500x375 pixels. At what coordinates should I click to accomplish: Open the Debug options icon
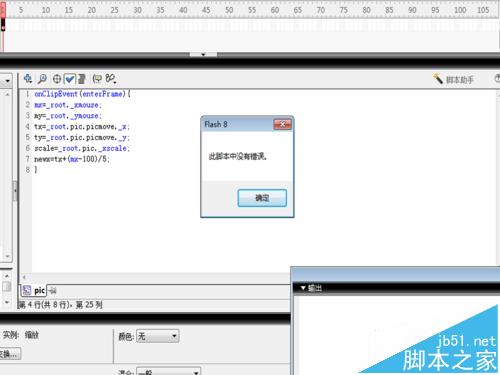point(110,79)
